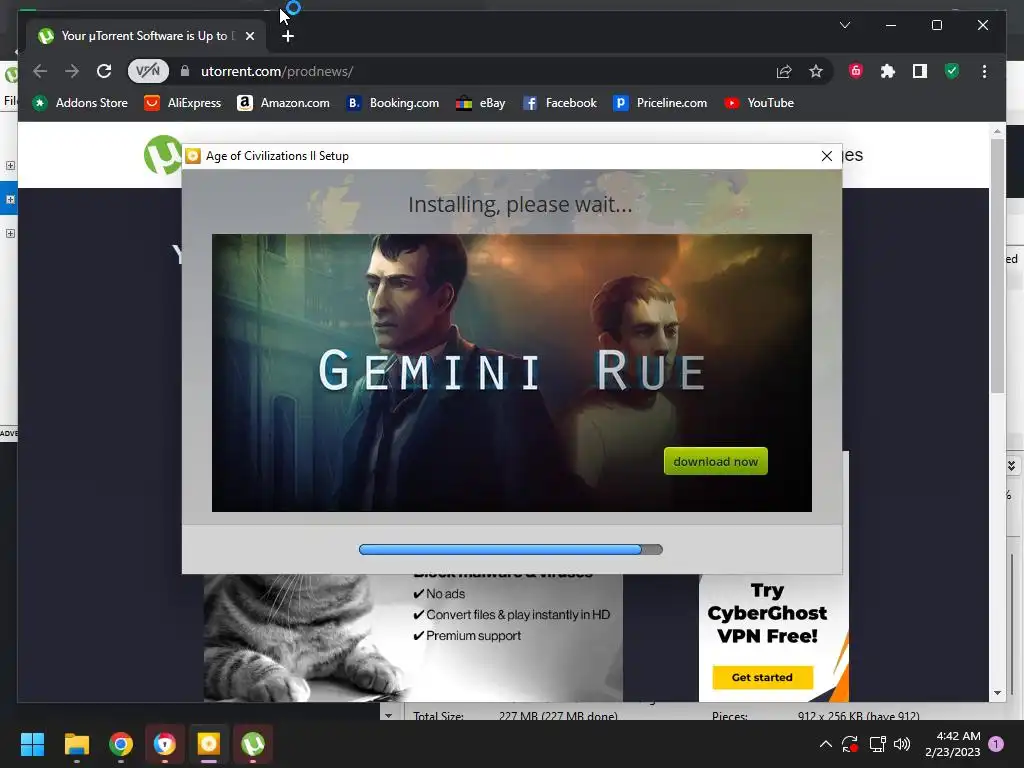Image resolution: width=1024 pixels, height=768 pixels.
Task: Click the green download now button
Action: [x=716, y=461]
